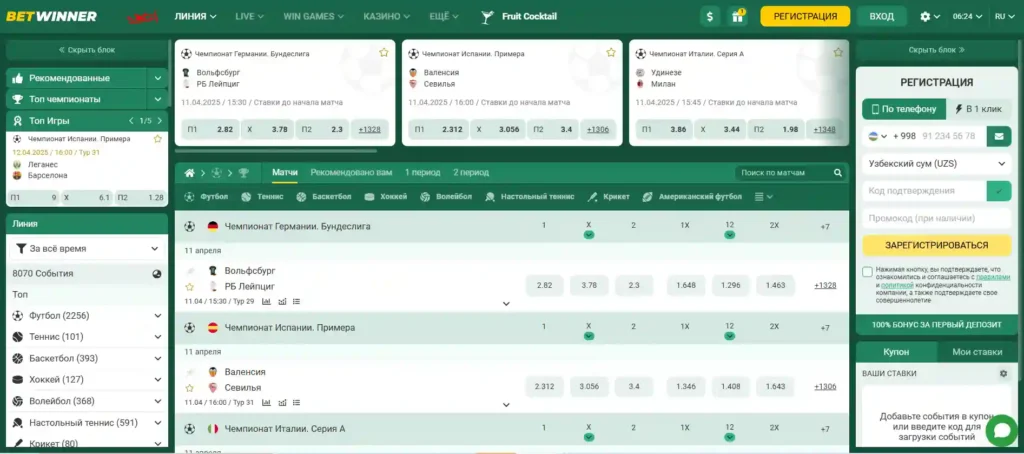This screenshot has width=1024, height=454.
Task: Open the За всё время filter dropdown
Action: (87, 249)
